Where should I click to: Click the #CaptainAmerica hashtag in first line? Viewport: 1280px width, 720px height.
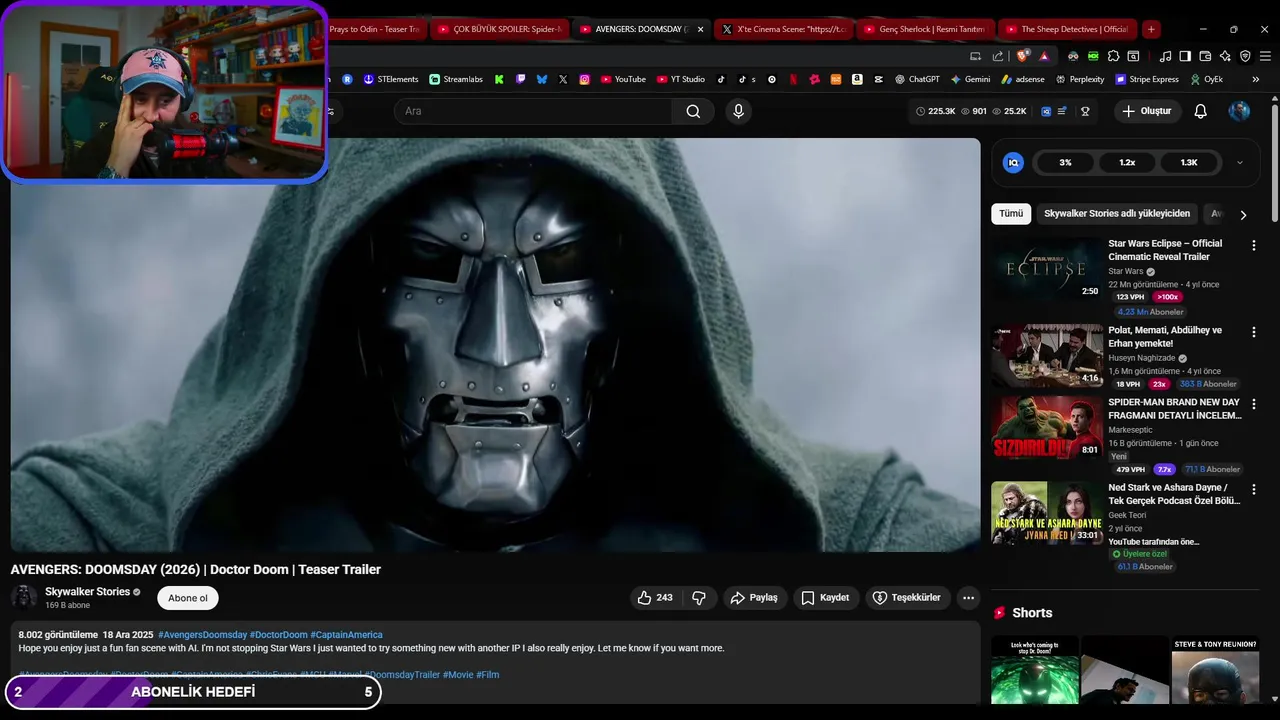pos(346,635)
